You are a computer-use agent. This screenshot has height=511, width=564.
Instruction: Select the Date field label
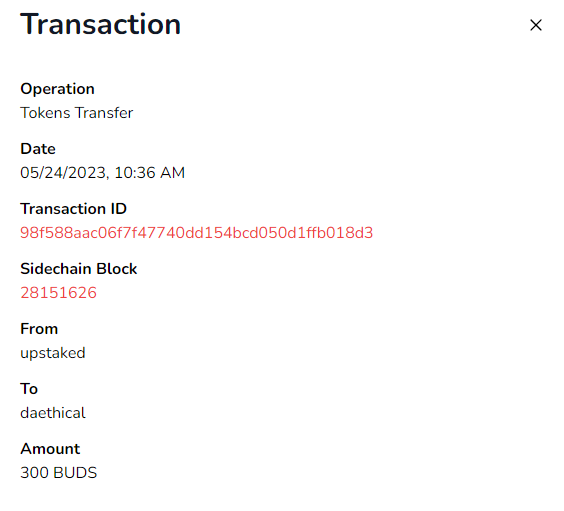38,149
